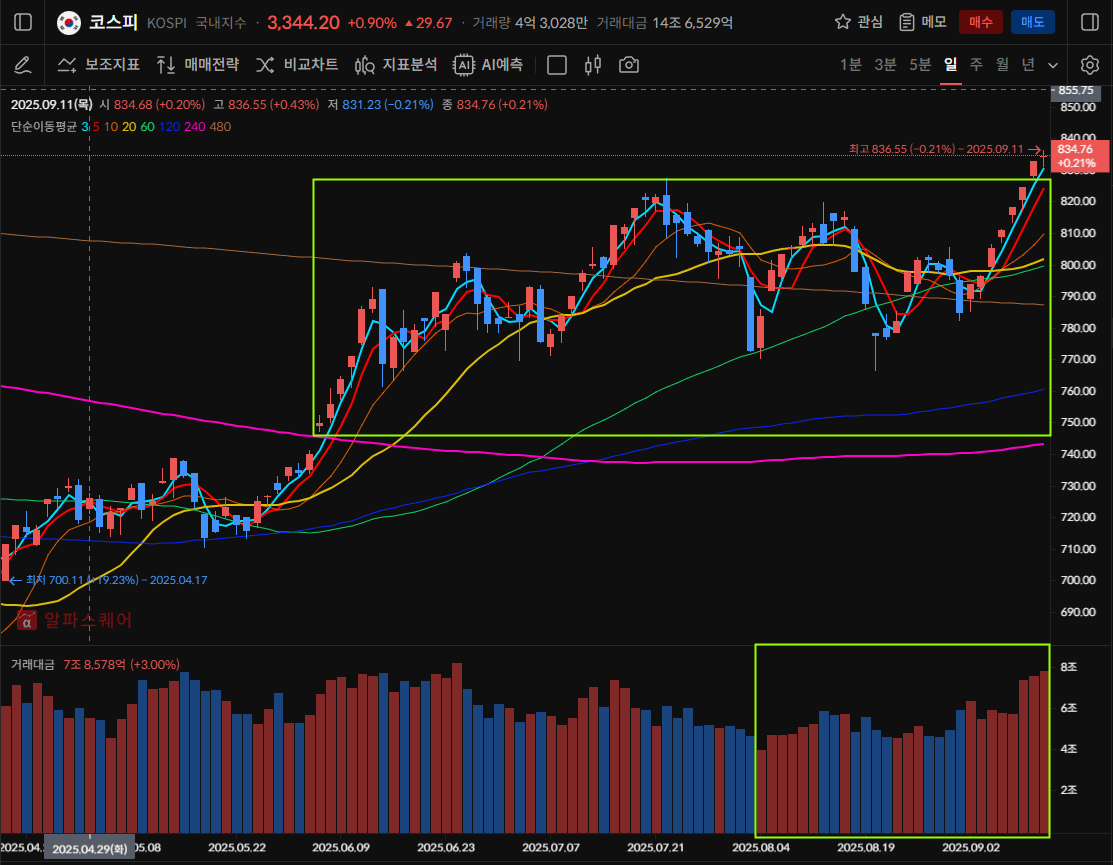Select the pencil drawing tool icon
The height and width of the screenshot is (865, 1113).
tap(23, 65)
